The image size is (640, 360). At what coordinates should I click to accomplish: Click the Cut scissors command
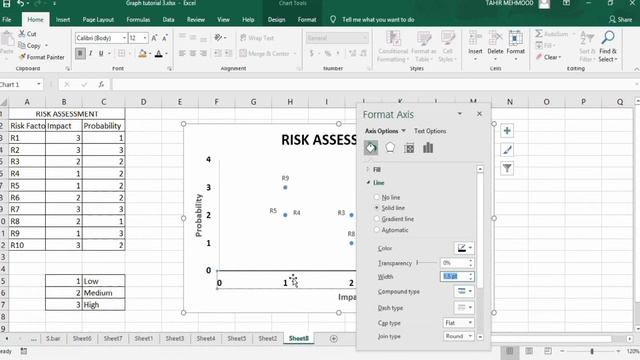tap(27, 34)
